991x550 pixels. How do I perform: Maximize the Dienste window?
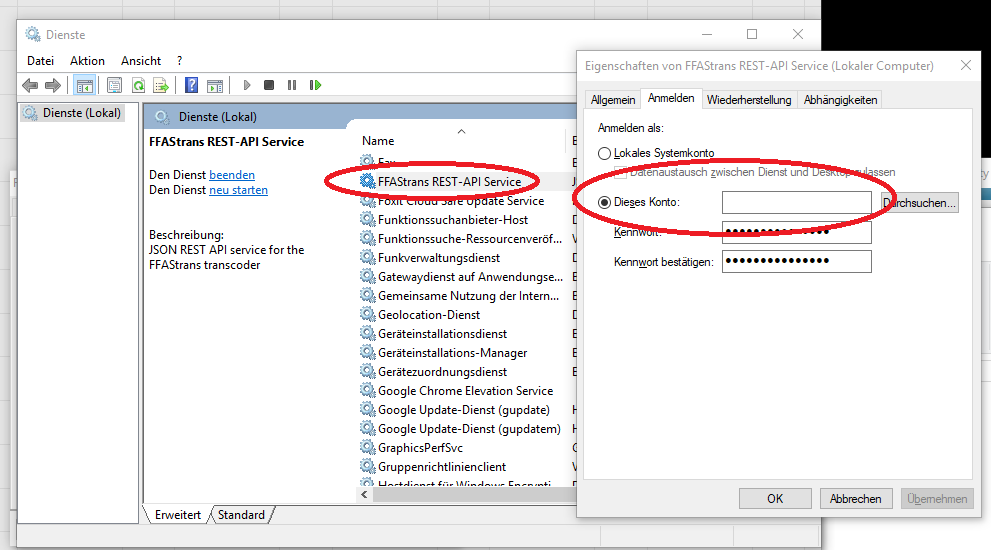pos(752,34)
